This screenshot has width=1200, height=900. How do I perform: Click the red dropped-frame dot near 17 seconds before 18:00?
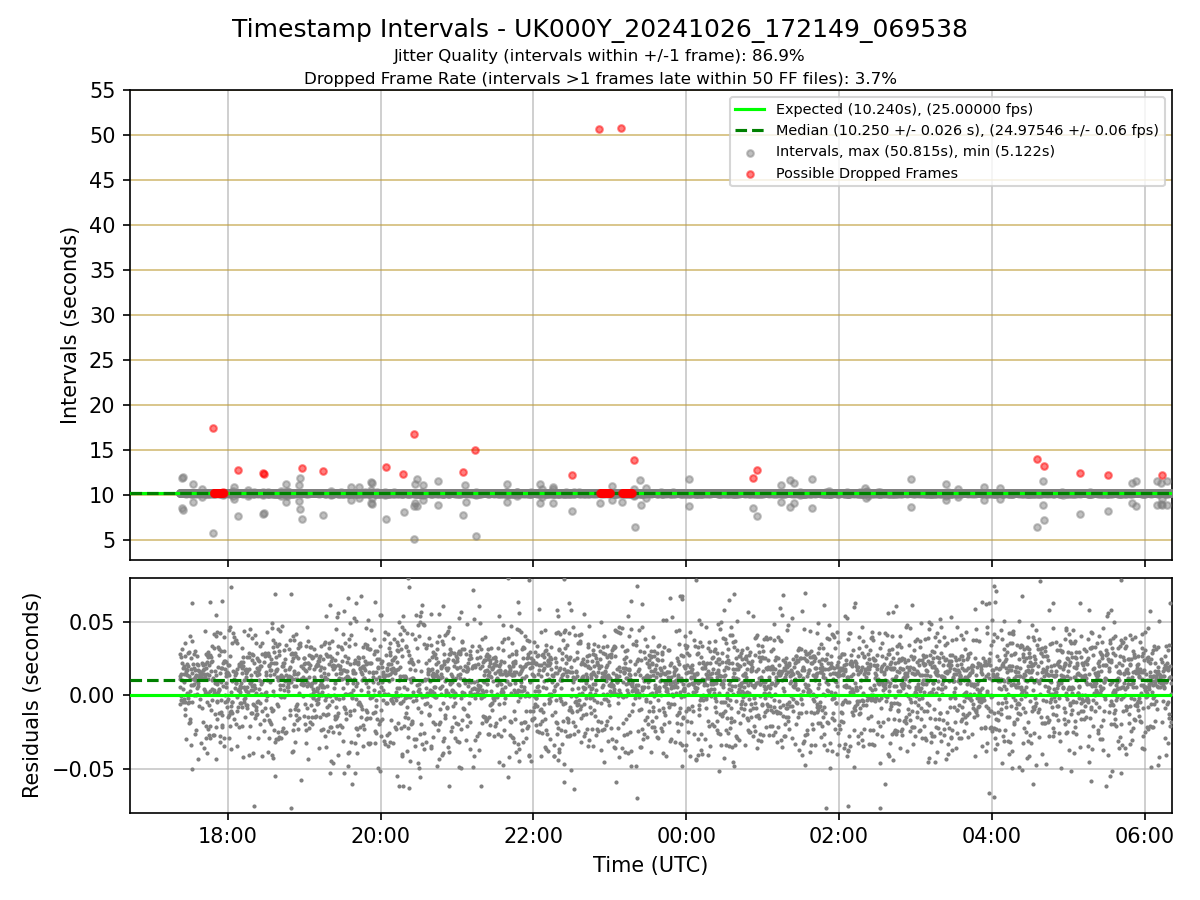coord(213,428)
